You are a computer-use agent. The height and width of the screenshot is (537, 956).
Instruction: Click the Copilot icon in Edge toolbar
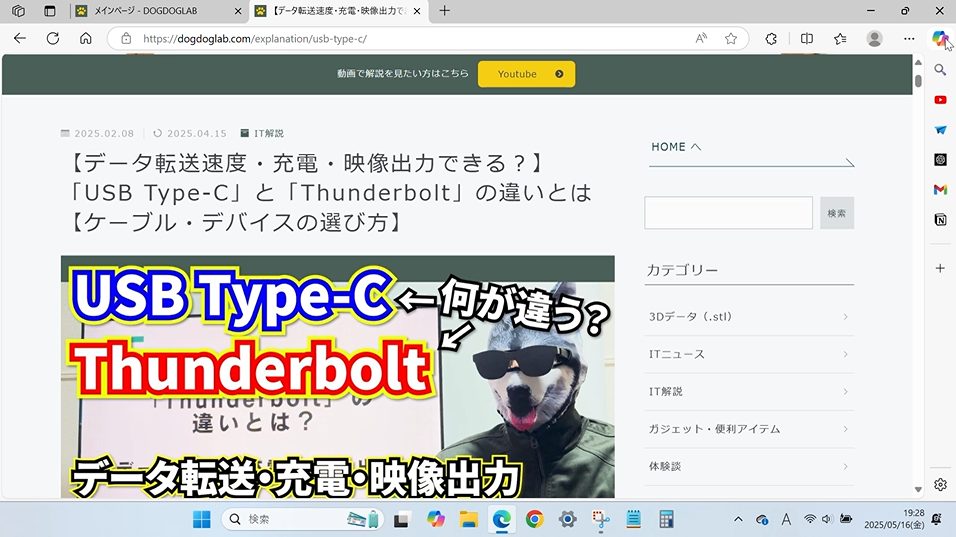pyautogui.click(x=940, y=38)
